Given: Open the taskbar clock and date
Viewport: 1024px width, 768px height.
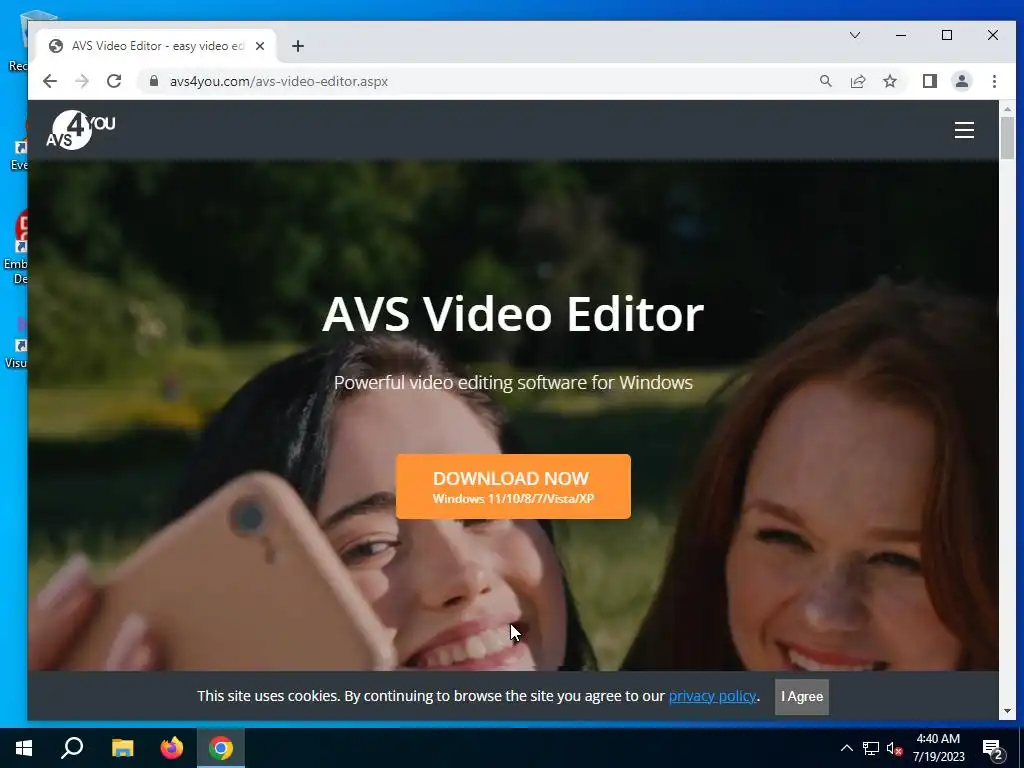Looking at the screenshot, I should [x=938, y=748].
